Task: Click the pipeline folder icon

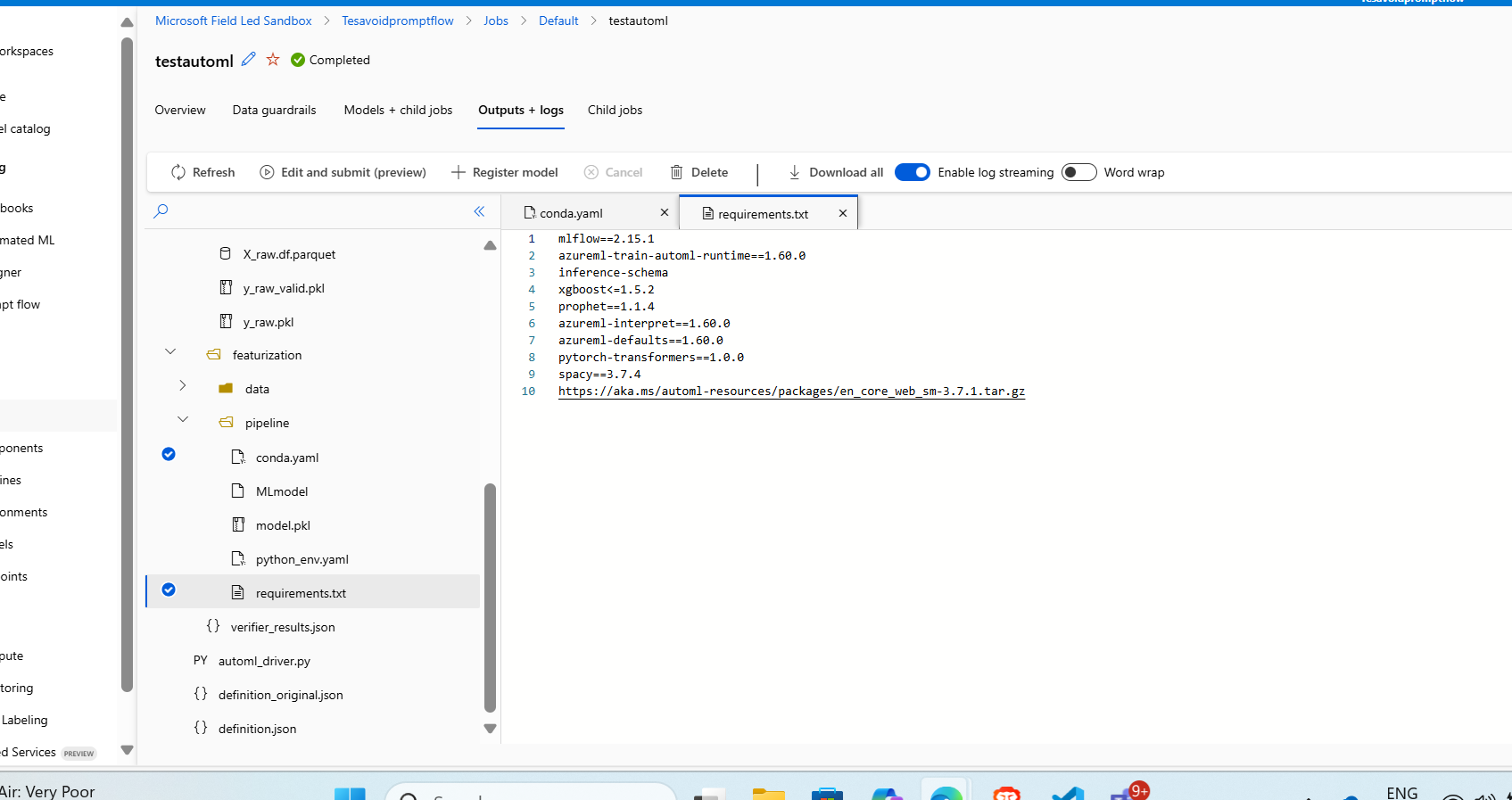Action: [x=226, y=423]
